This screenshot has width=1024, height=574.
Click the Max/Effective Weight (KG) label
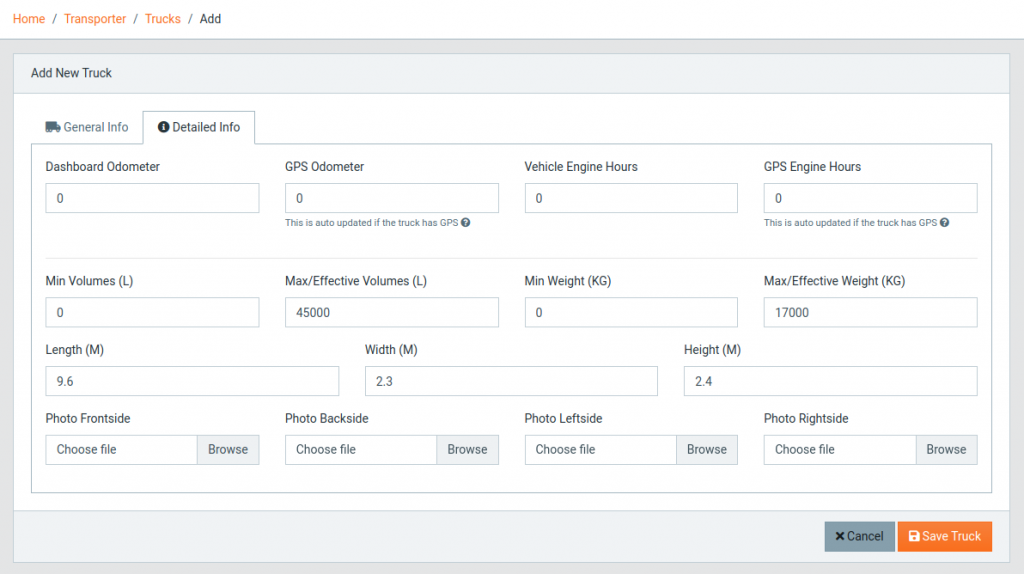835,281
